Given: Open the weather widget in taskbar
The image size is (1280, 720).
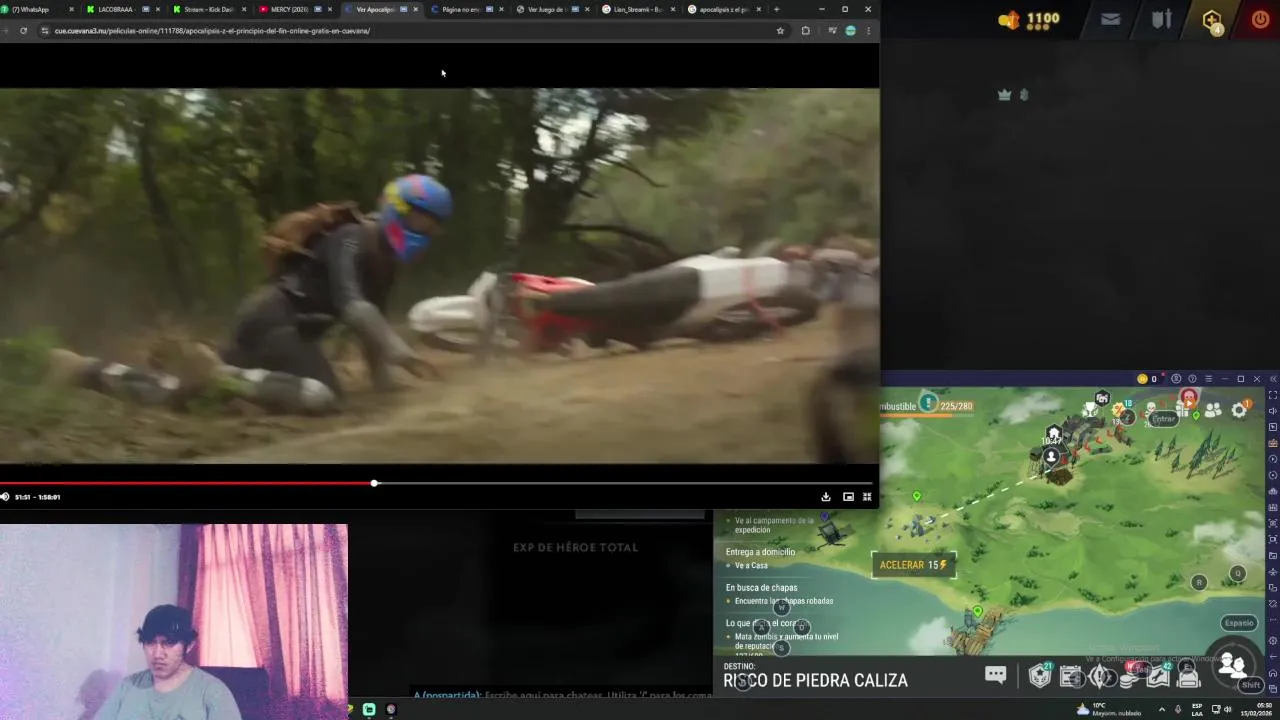Looking at the screenshot, I should click(x=1109, y=709).
